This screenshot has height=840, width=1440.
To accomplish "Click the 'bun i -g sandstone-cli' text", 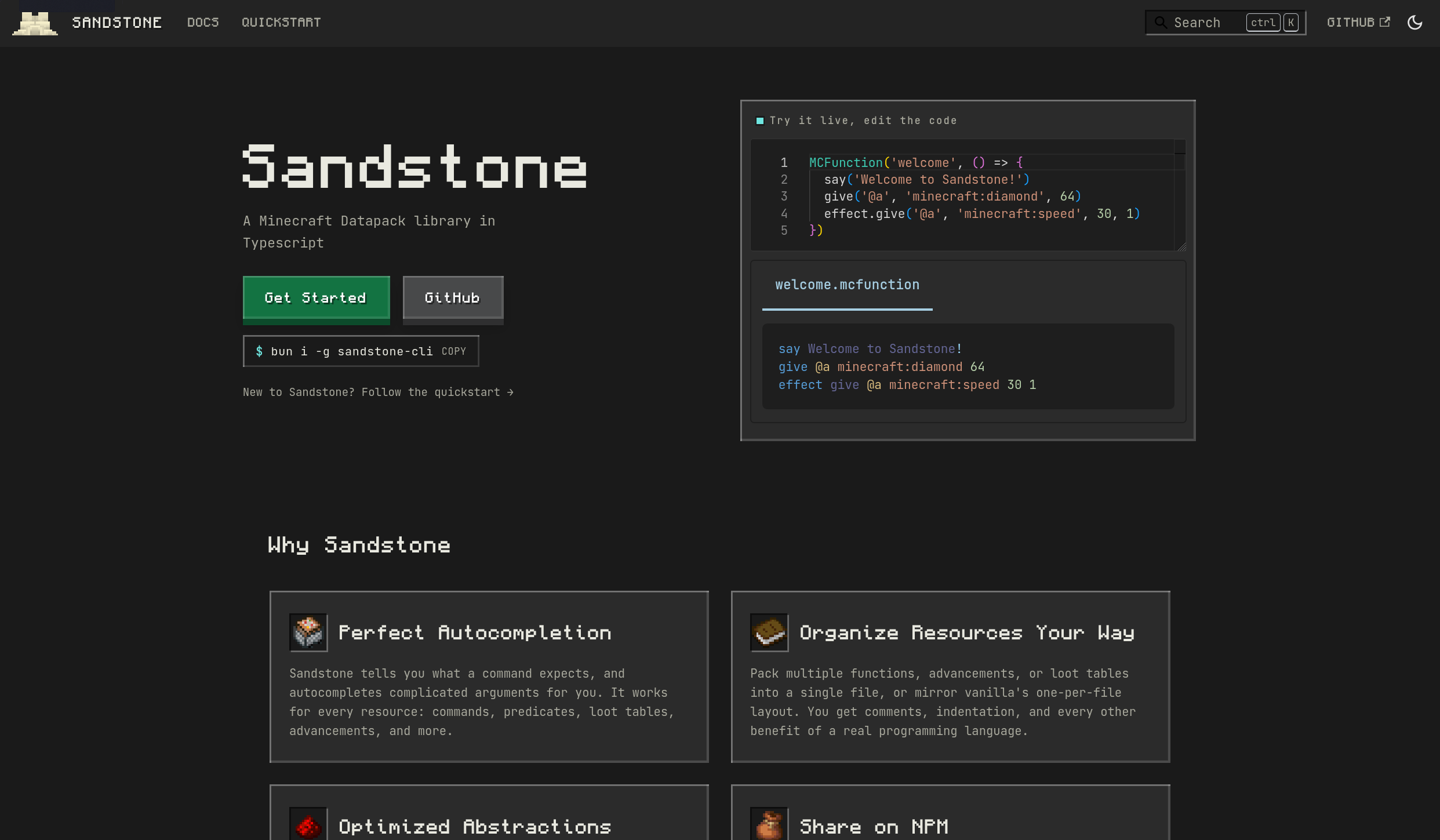I will point(352,351).
